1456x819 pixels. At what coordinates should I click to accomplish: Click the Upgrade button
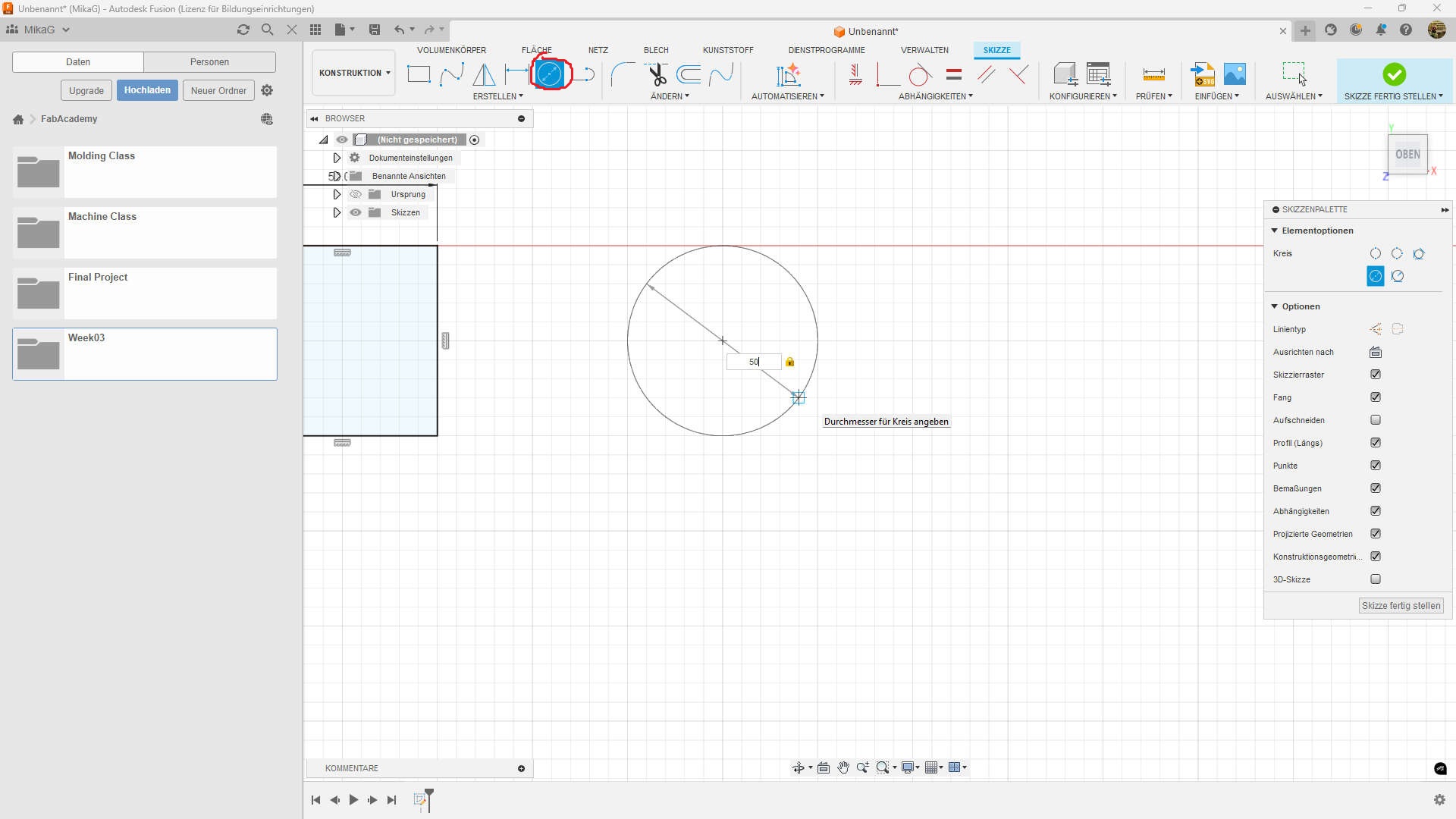[x=86, y=90]
